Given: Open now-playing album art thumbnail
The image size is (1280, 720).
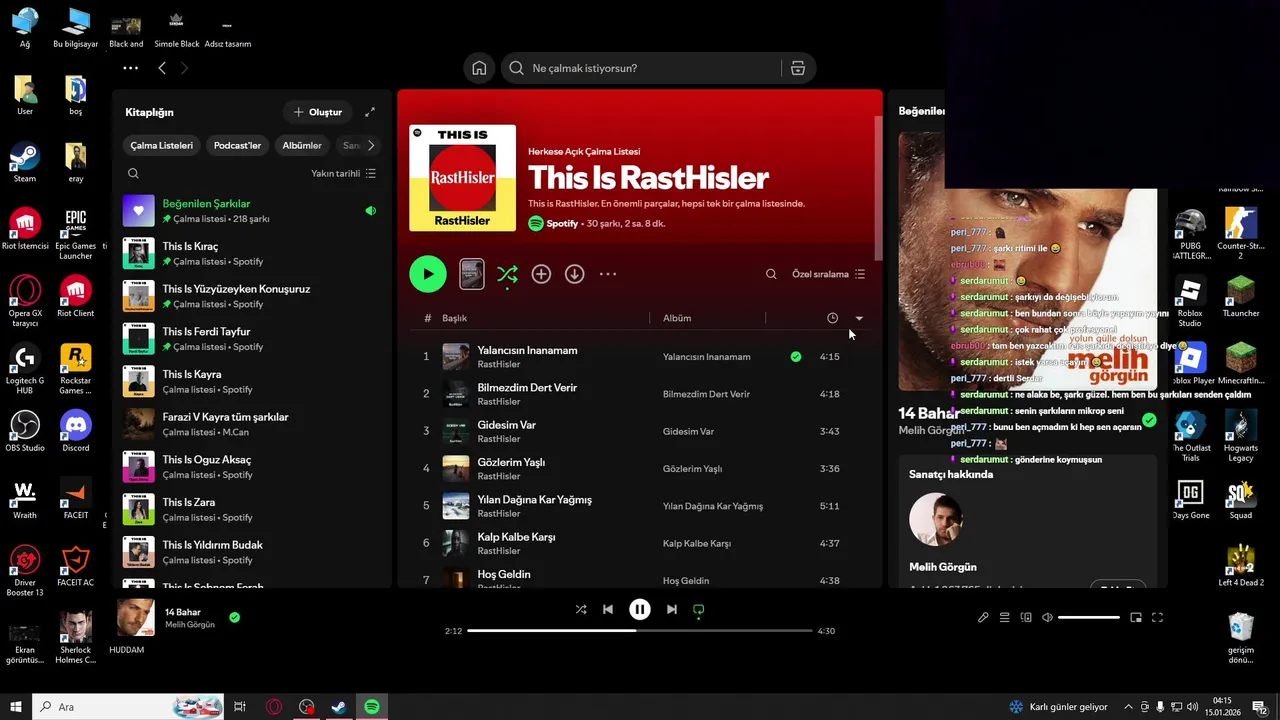Looking at the screenshot, I should [x=136, y=618].
